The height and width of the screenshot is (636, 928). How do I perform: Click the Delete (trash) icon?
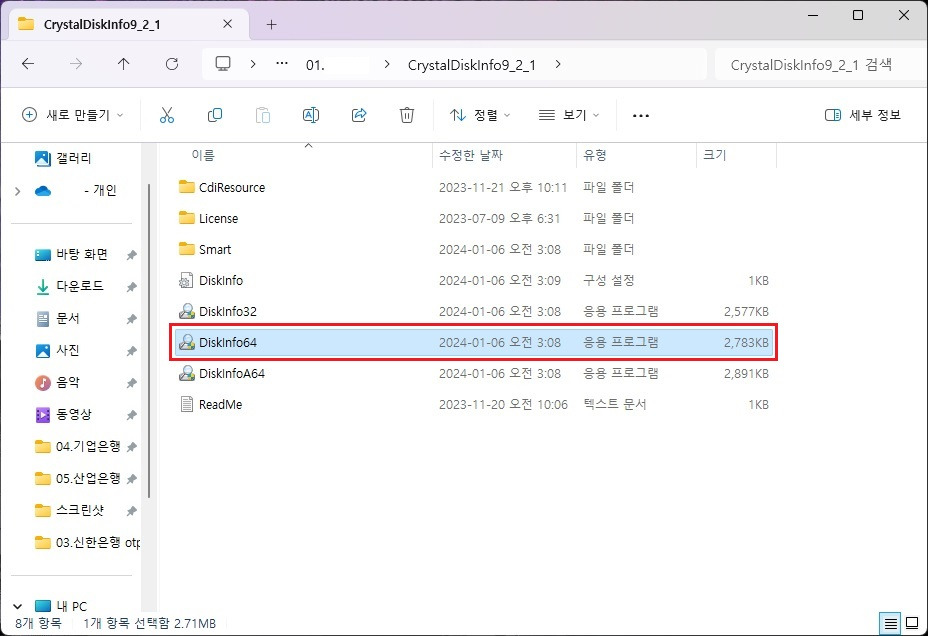[x=406, y=114]
